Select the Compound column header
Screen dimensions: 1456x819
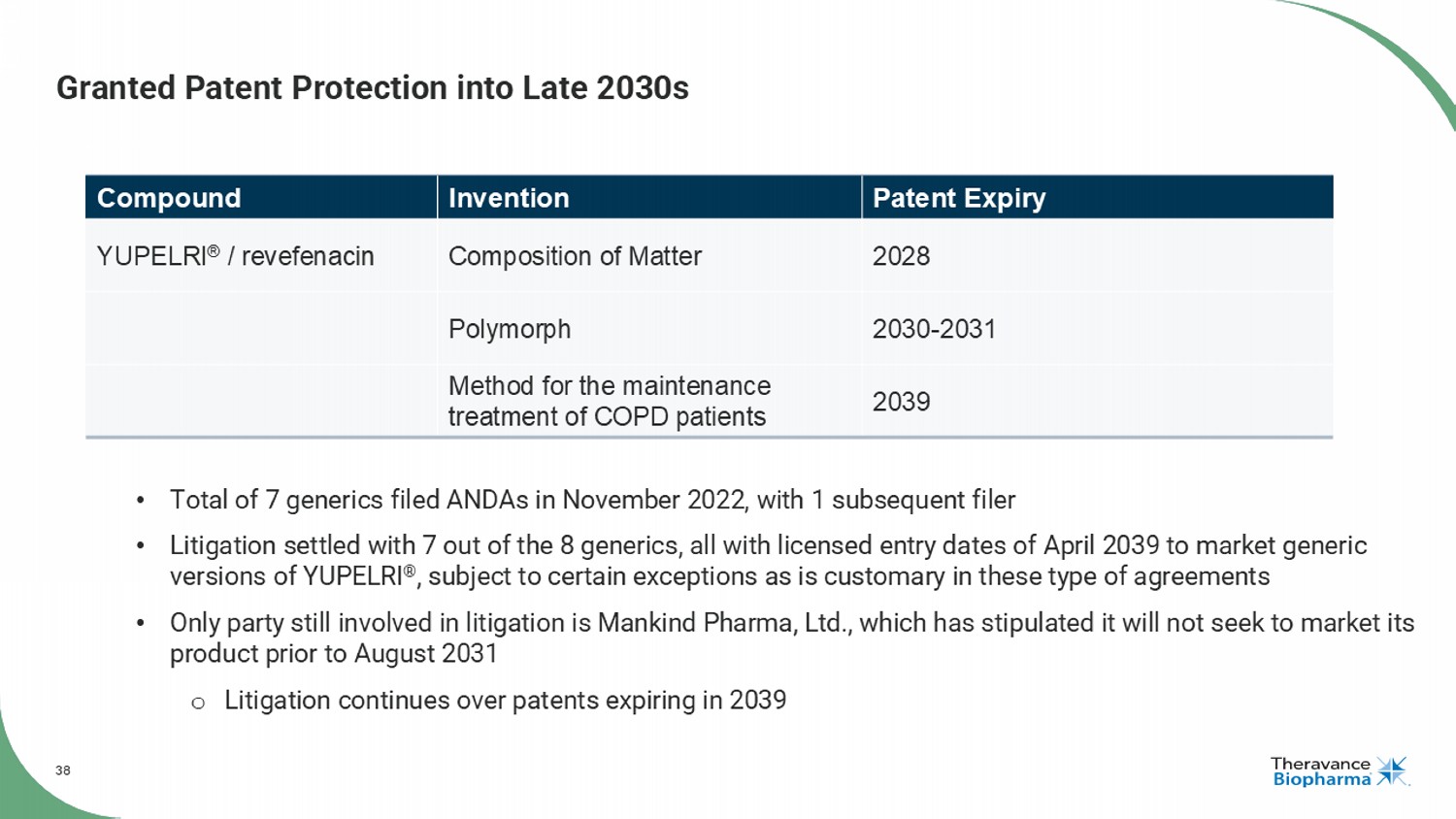[x=169, y=198]
